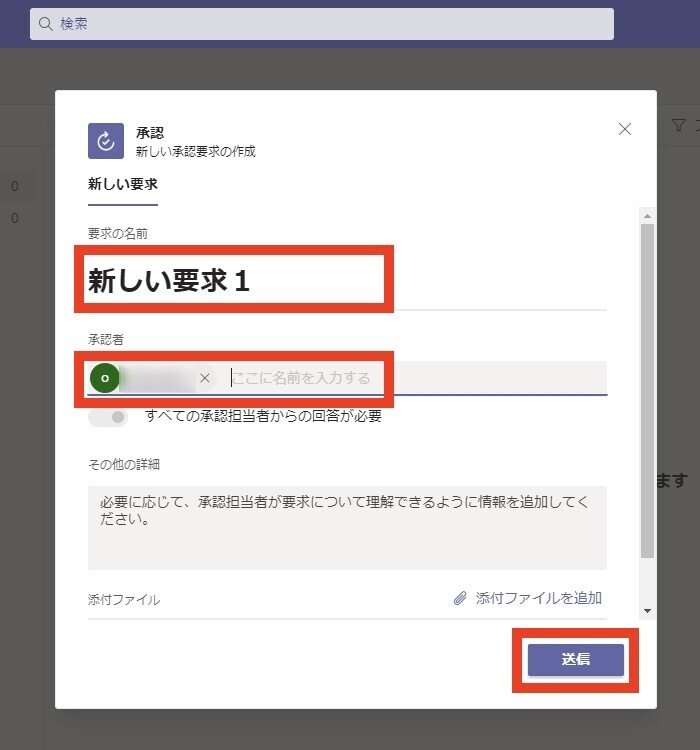Click the 添付ファイル label
700x750 pixels.
point(124,600)
